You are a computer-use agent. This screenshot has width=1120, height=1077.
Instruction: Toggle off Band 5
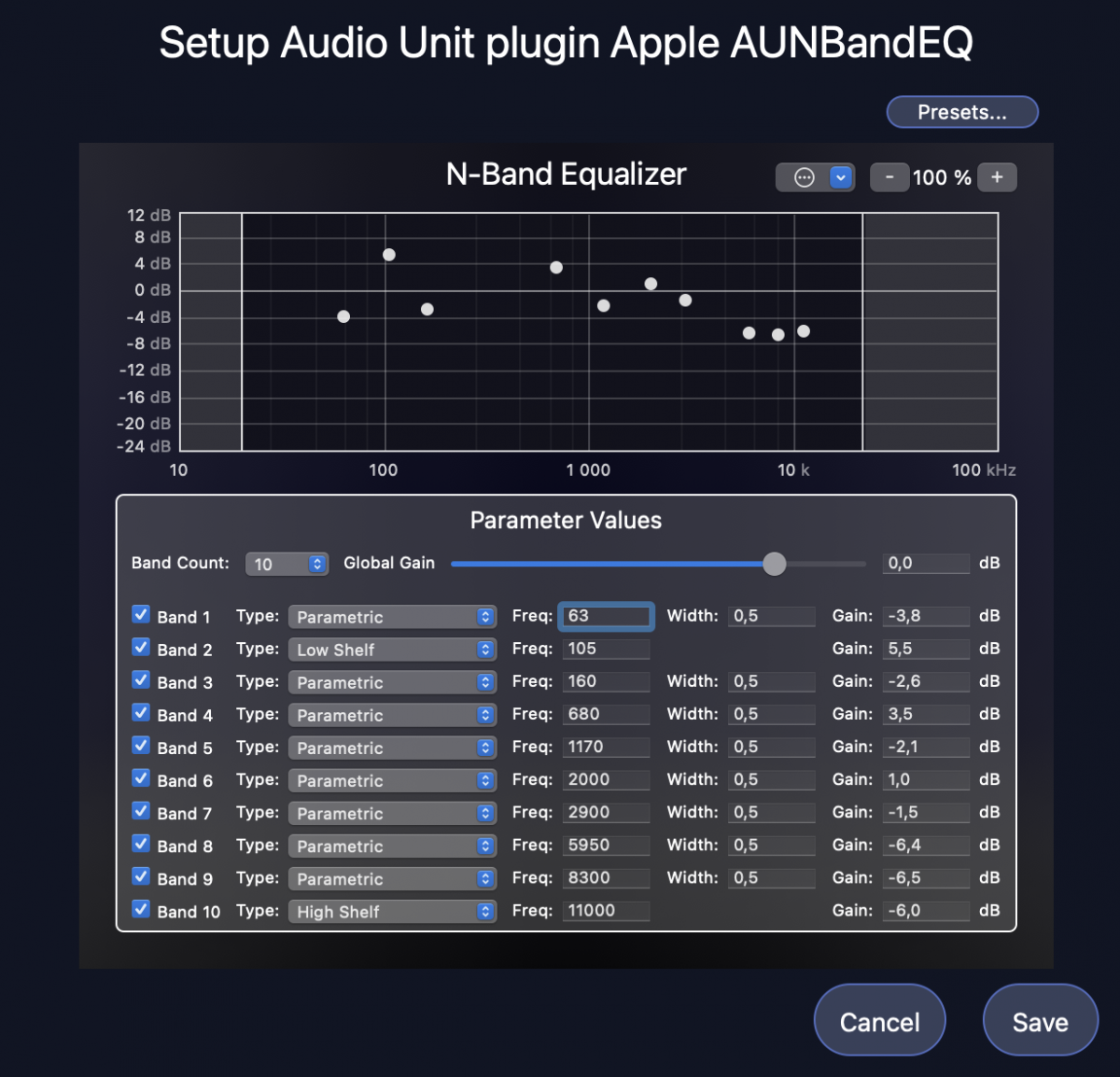(x=141, y=745)
